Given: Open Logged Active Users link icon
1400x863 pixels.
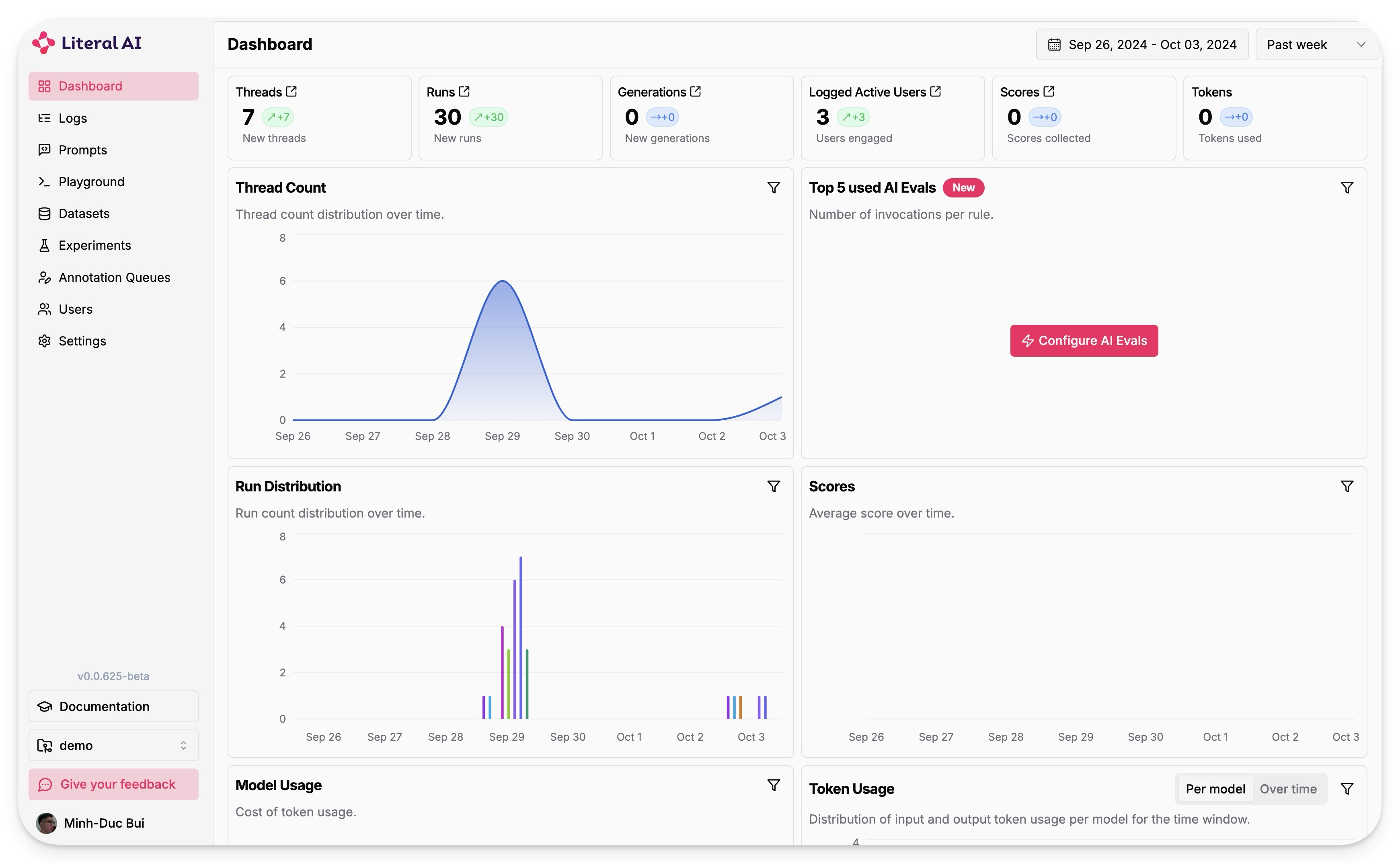Looking at the screenshot, I should [x=936, y=91].
